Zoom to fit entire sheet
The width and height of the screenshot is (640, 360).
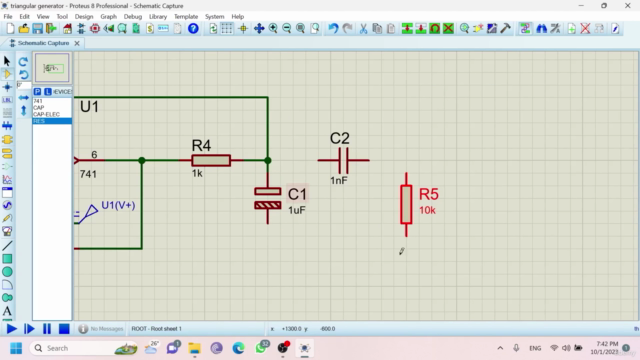[300, 28]
